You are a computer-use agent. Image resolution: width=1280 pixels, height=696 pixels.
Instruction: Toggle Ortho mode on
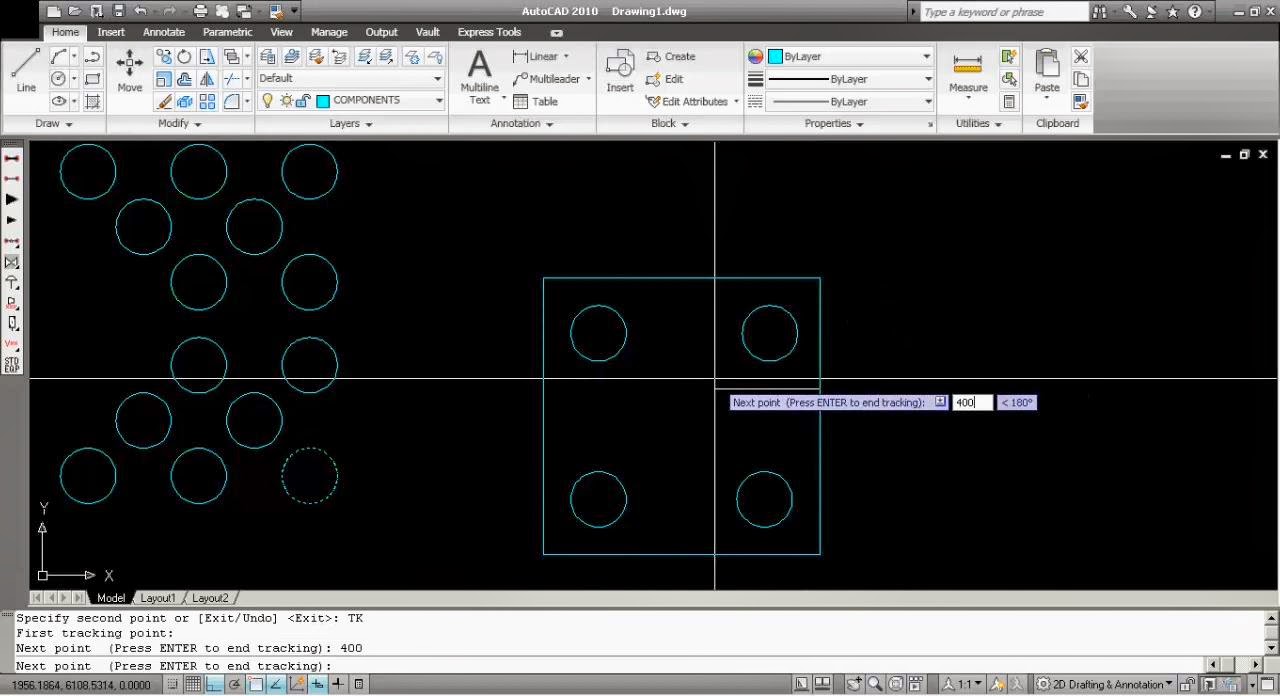[213, 684]
